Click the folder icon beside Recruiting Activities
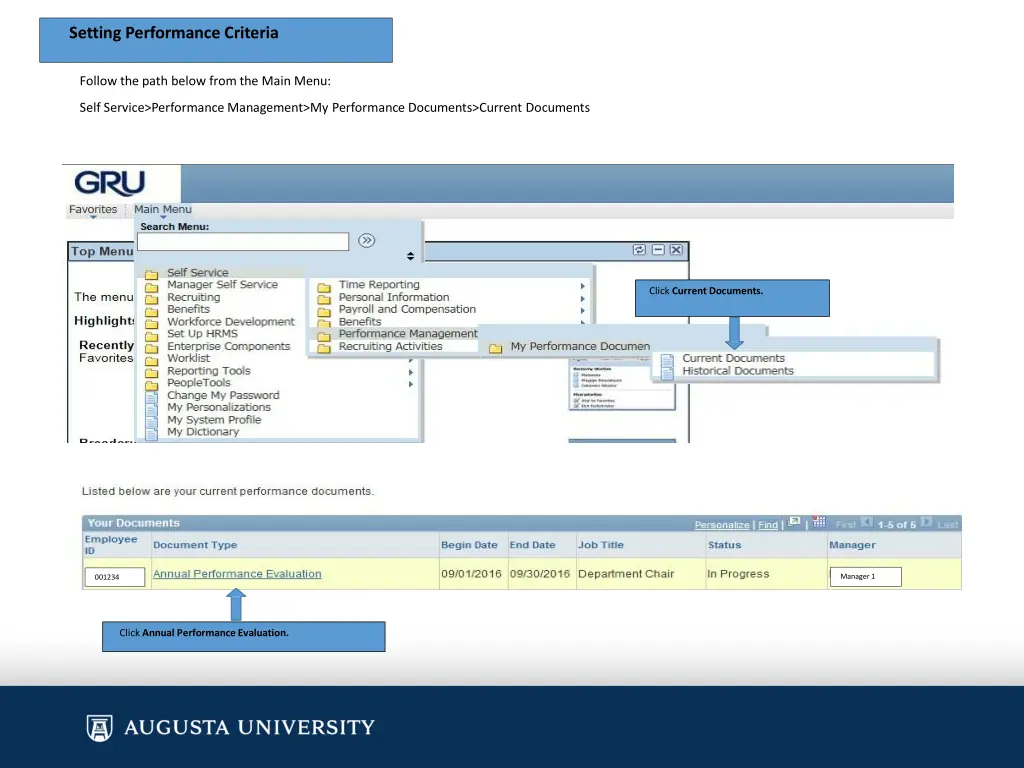Viewport: 1024px width, 768px height. pos(324,348)
